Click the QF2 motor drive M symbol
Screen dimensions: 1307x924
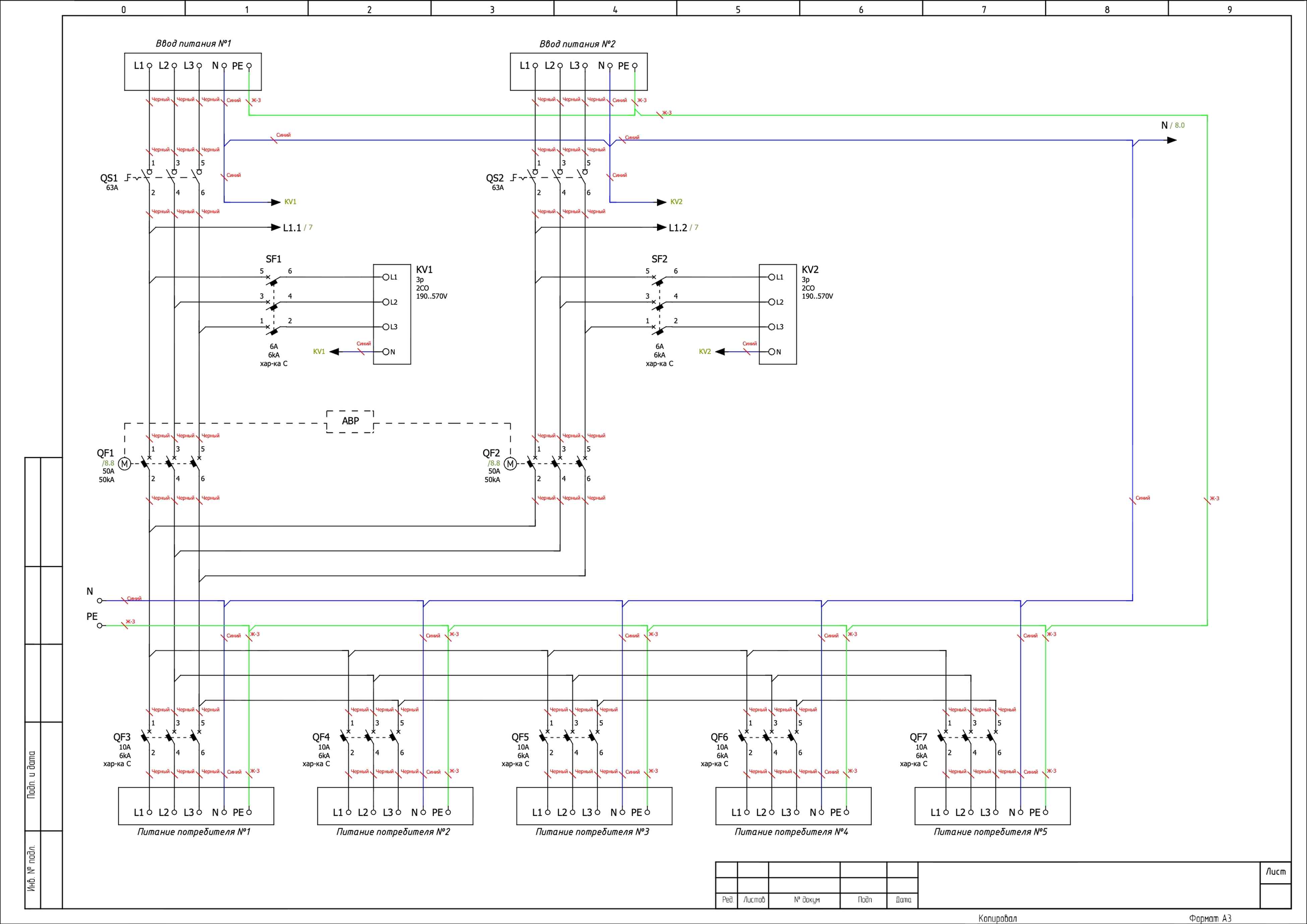coord(510,464)
